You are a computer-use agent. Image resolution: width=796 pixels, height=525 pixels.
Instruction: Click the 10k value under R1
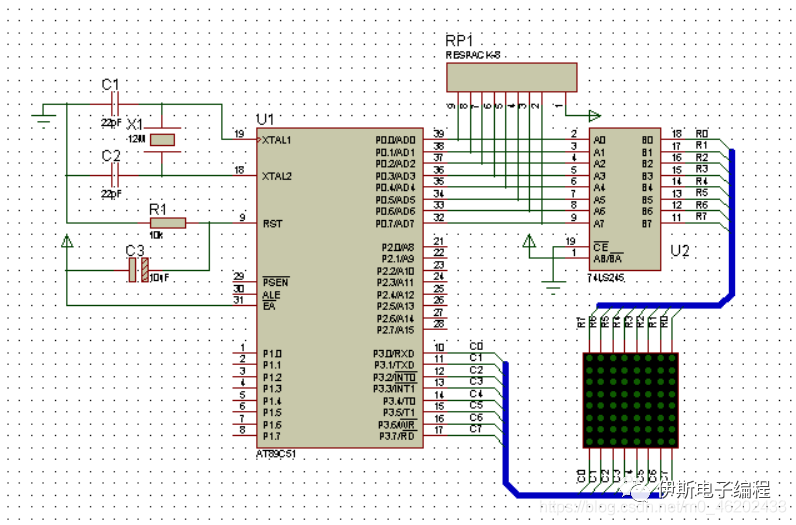(156, 235)
